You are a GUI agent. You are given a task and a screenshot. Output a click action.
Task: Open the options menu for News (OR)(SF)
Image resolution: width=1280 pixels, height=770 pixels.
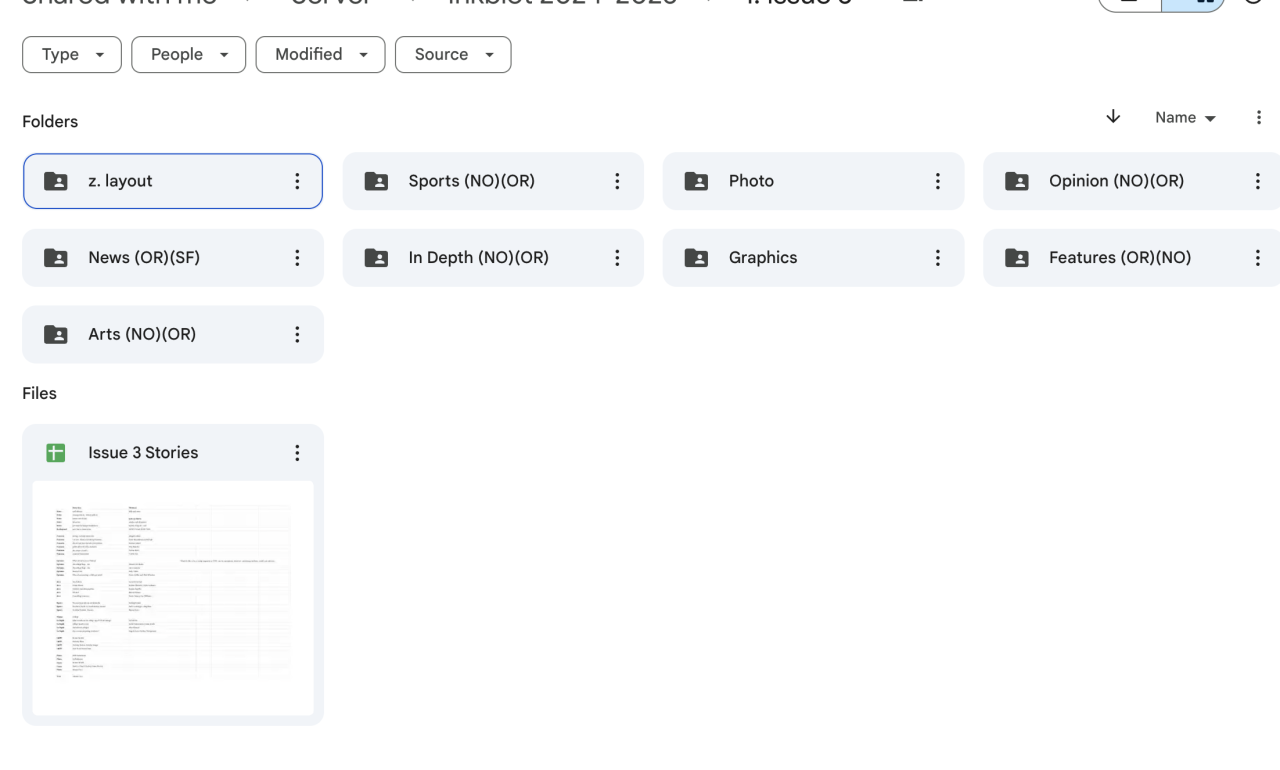[297, 258]
